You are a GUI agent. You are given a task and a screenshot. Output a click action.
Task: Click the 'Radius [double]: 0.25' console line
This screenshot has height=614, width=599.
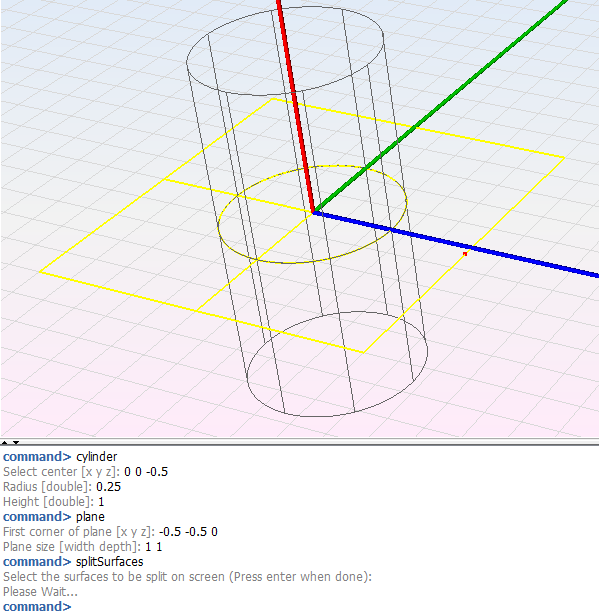[x=62, y=487]
